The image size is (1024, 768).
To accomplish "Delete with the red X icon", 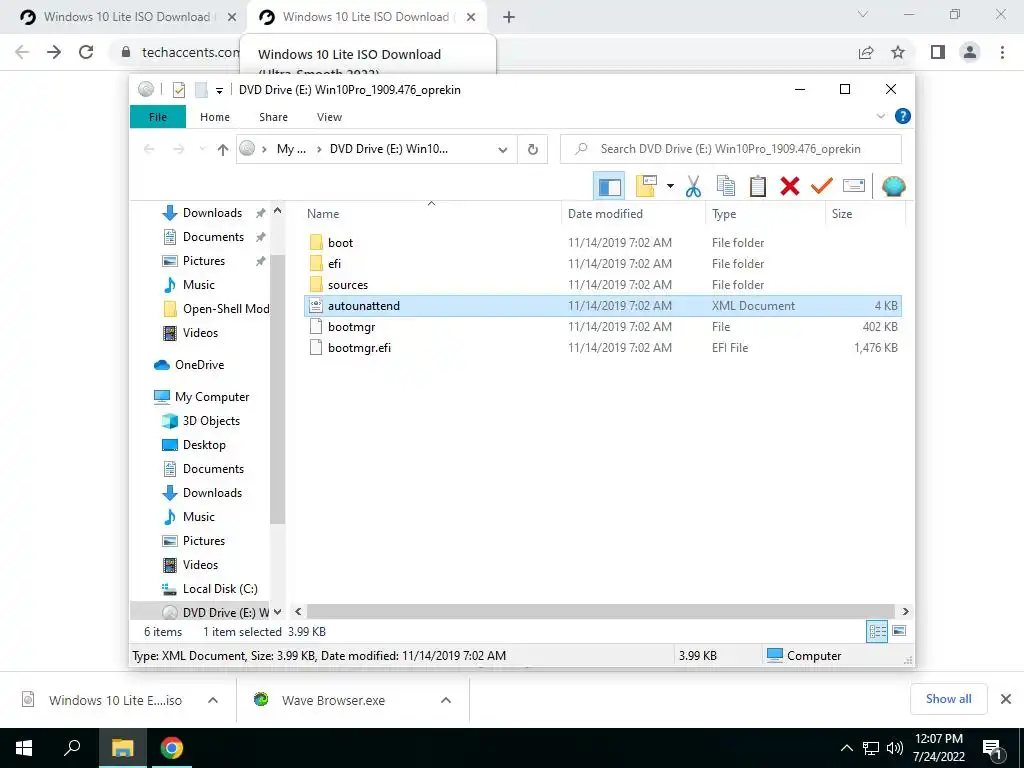I will [x=790, y=186].
